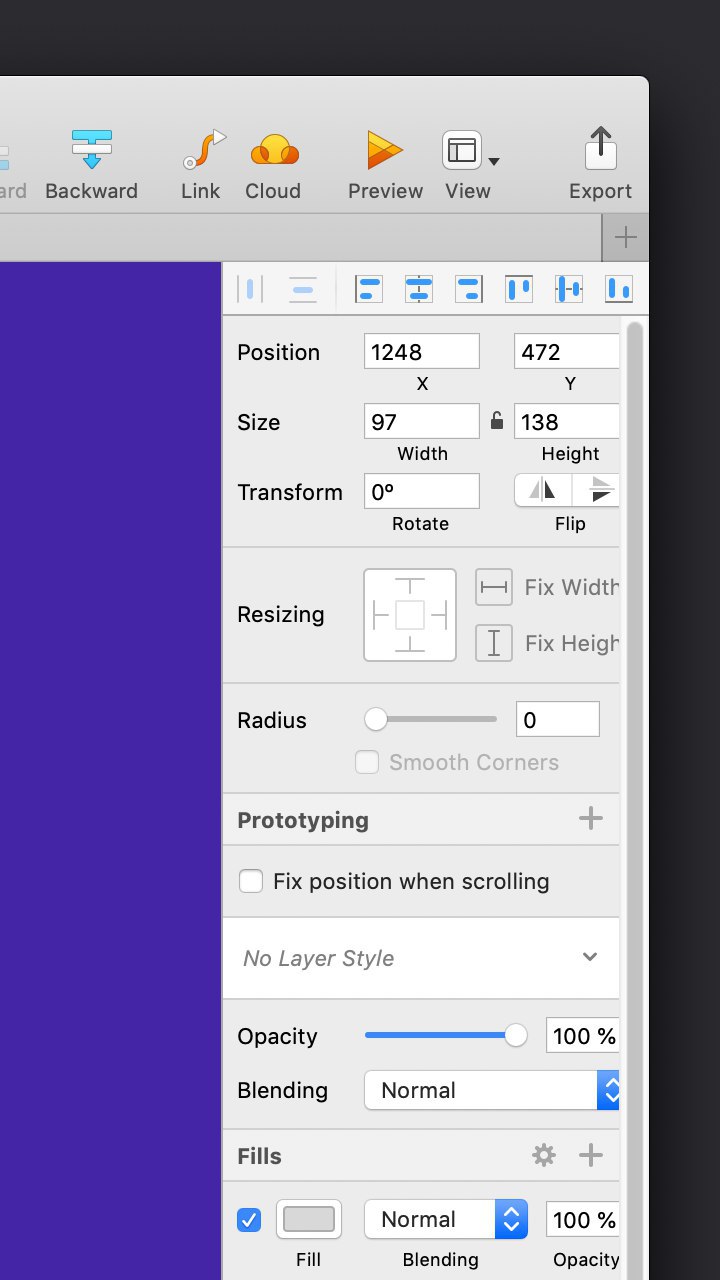Click the Radius slider handle
Viewport: 720px width, 1280px height.
[376, 719]
